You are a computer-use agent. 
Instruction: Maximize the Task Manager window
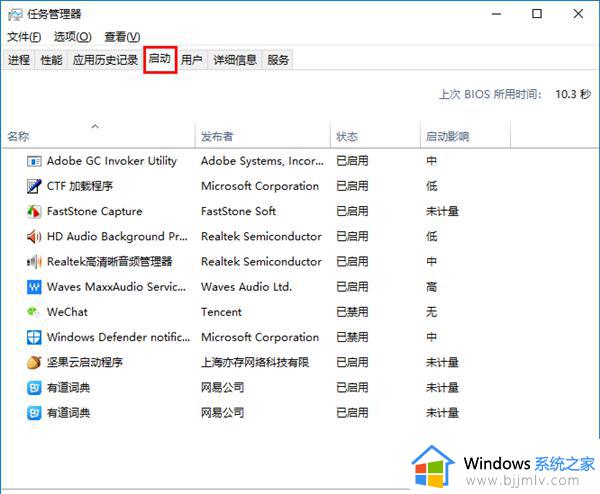[x=537, y=14]
